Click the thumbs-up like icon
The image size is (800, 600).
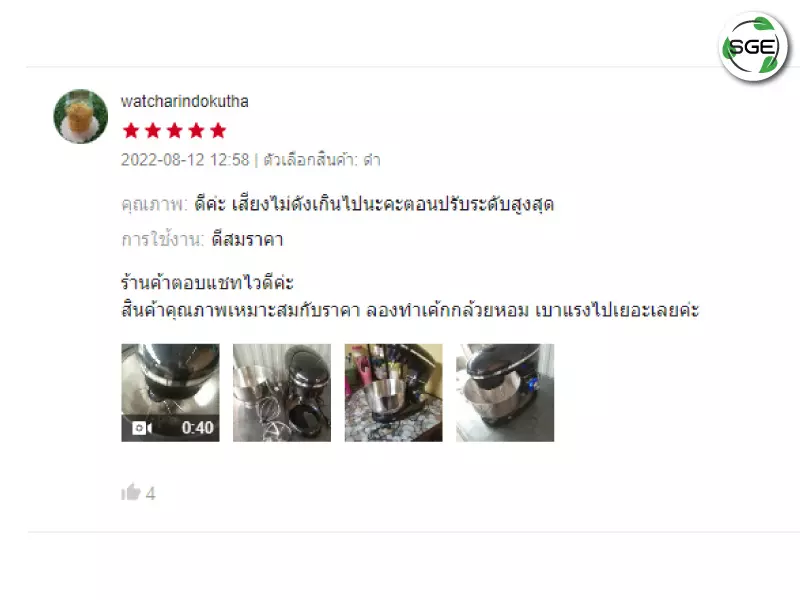131,492
